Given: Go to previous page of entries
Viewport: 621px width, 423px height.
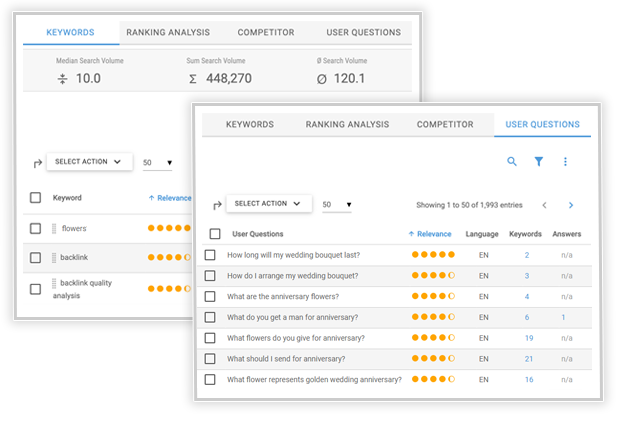Looking at the screenshot, I should [544, 205].
